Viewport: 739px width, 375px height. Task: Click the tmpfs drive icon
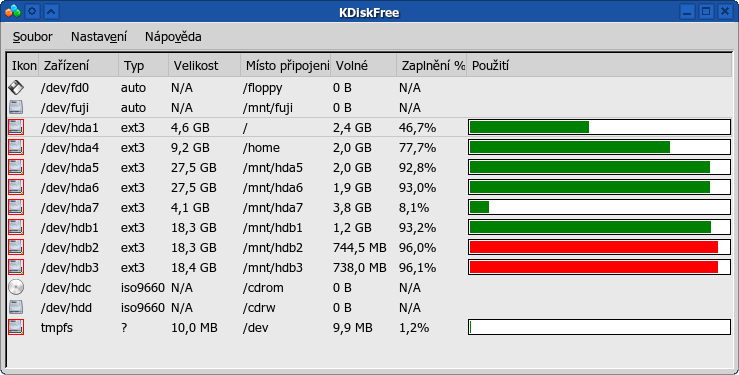pos(16,327)
